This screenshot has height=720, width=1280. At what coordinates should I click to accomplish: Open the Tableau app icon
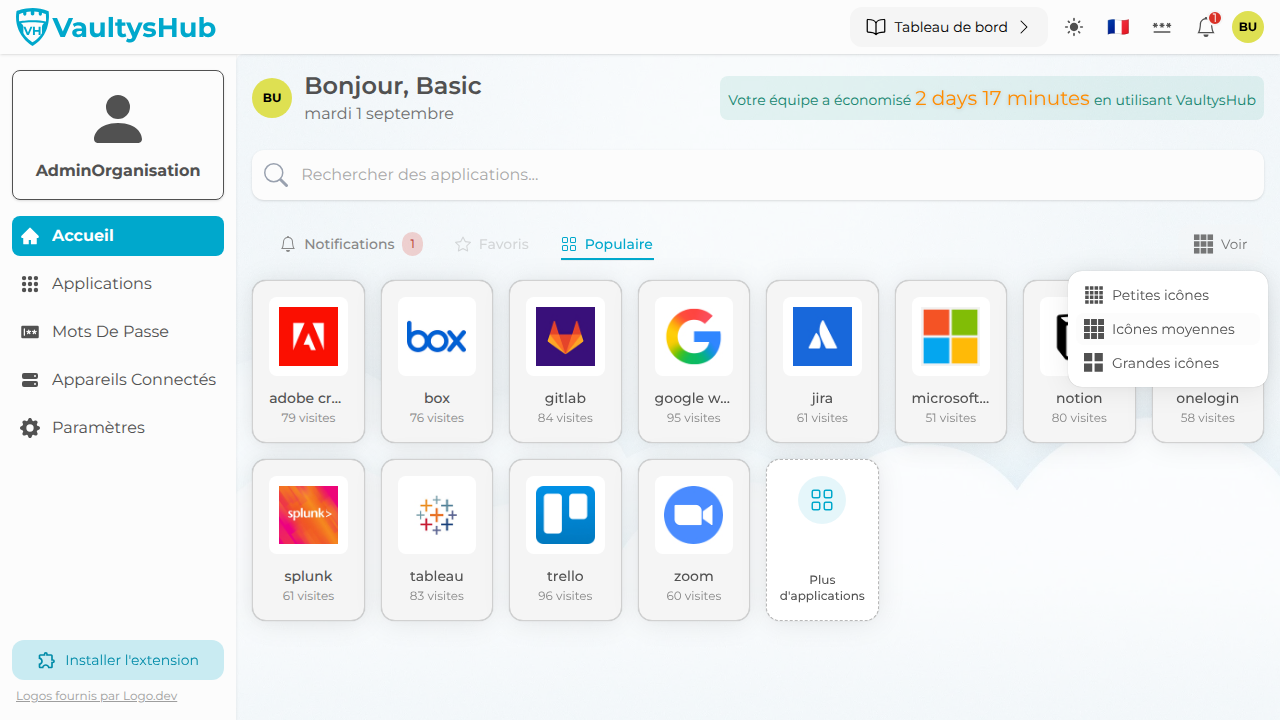coord(437,515)
